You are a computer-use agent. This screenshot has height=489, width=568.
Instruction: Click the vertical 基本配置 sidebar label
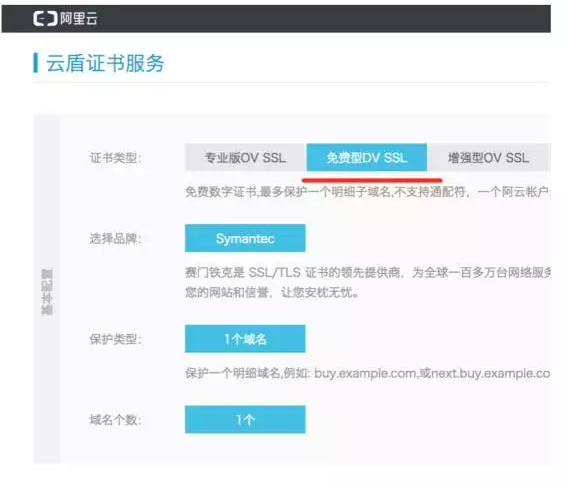[x=47, y=292]
